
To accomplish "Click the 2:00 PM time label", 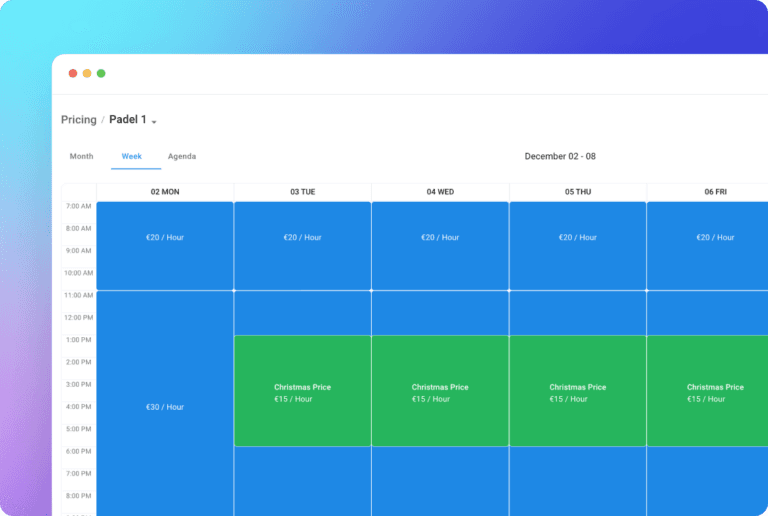I will pos(78,362).
